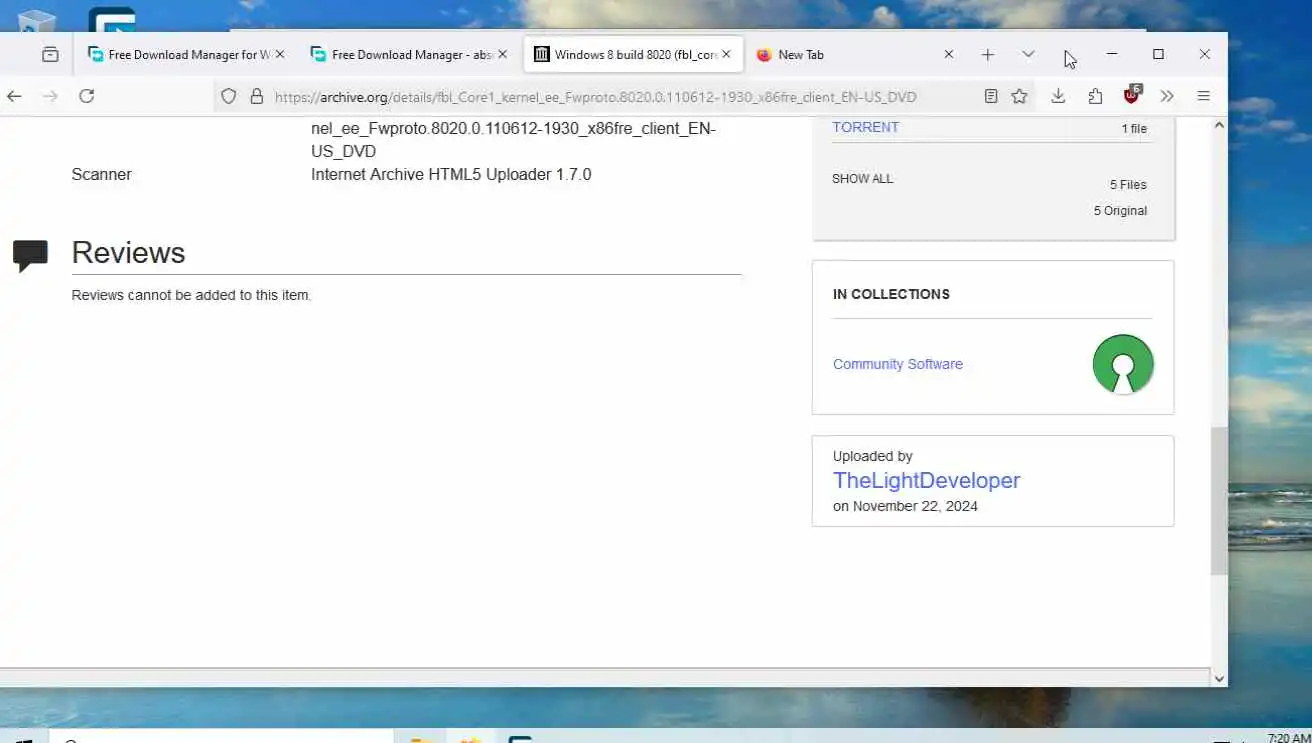Toggle reader view in address bar
Image resolution: width=1312 pixels, height=743 pixels.
coord(990,96)
